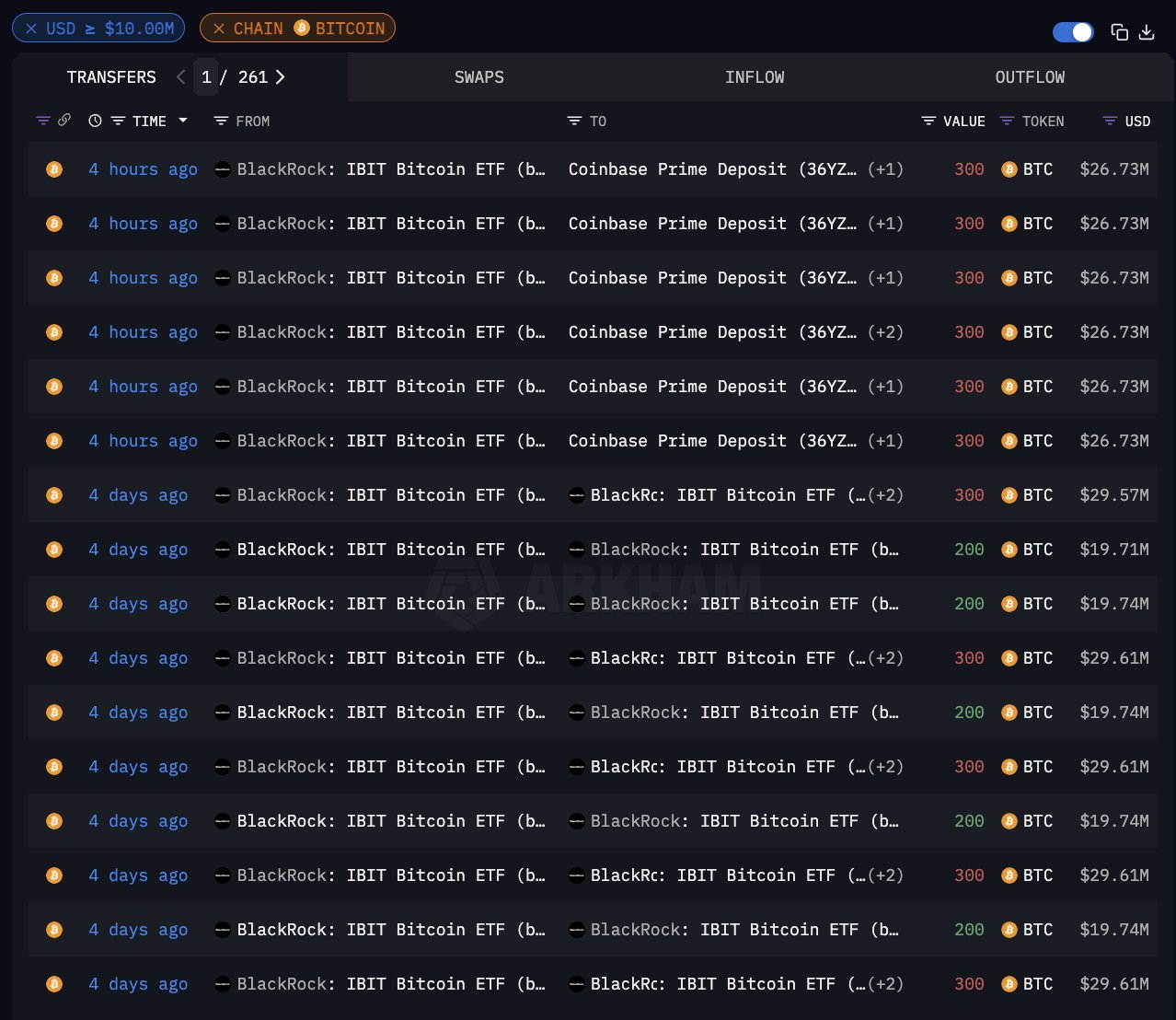The image size is (1176, 1020).
Task: Open the TO column filter icon
Action: (574, 121)
